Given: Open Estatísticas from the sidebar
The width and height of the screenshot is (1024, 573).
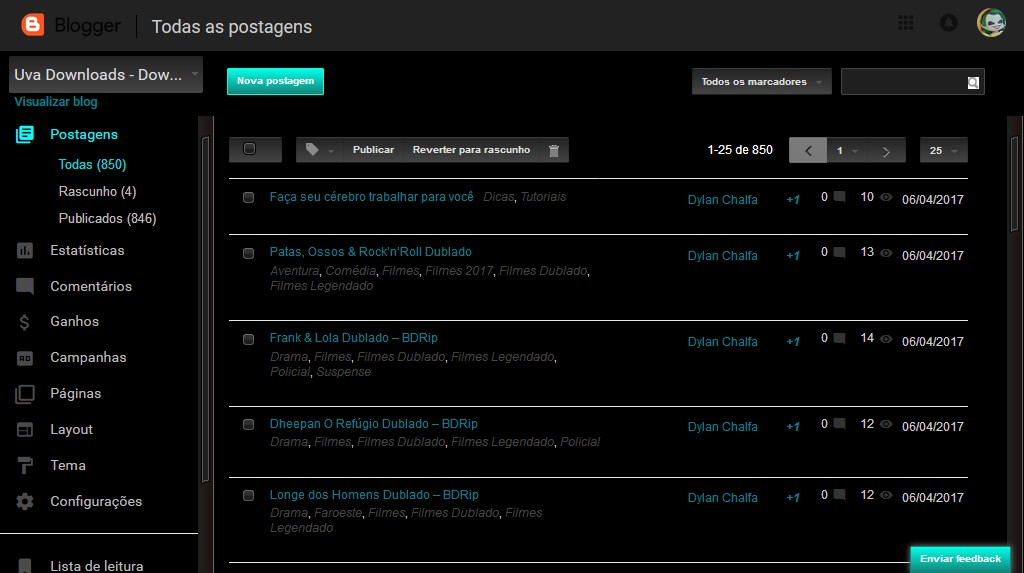Looking at the screenshot, I should pos(87,250).
